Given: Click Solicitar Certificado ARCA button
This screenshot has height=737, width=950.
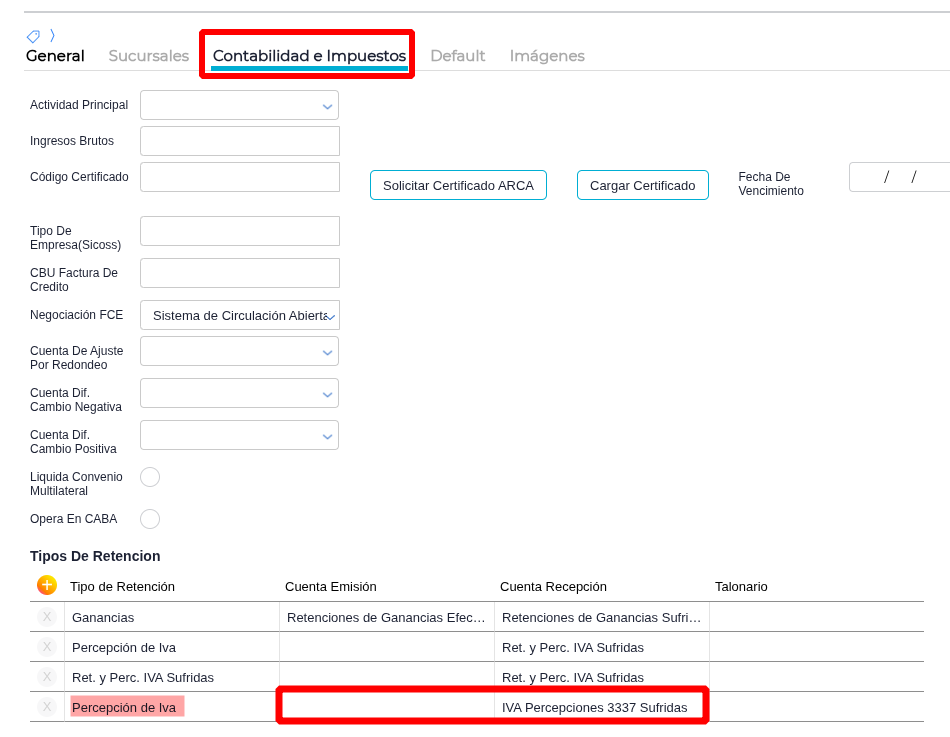Looking at the screenshot, I should tap(458, 185).
